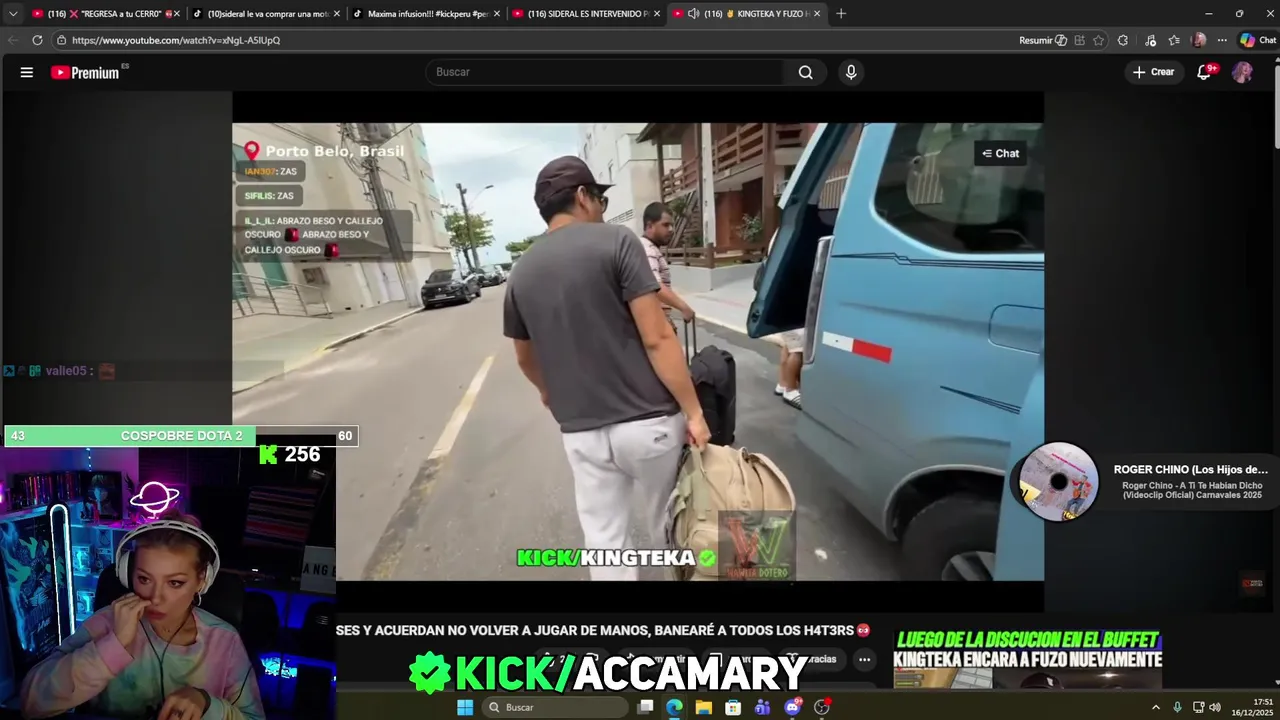Close the Maxima infusion tab
The width and height of the screenshot is (1280, 720).
pos(497,14)
